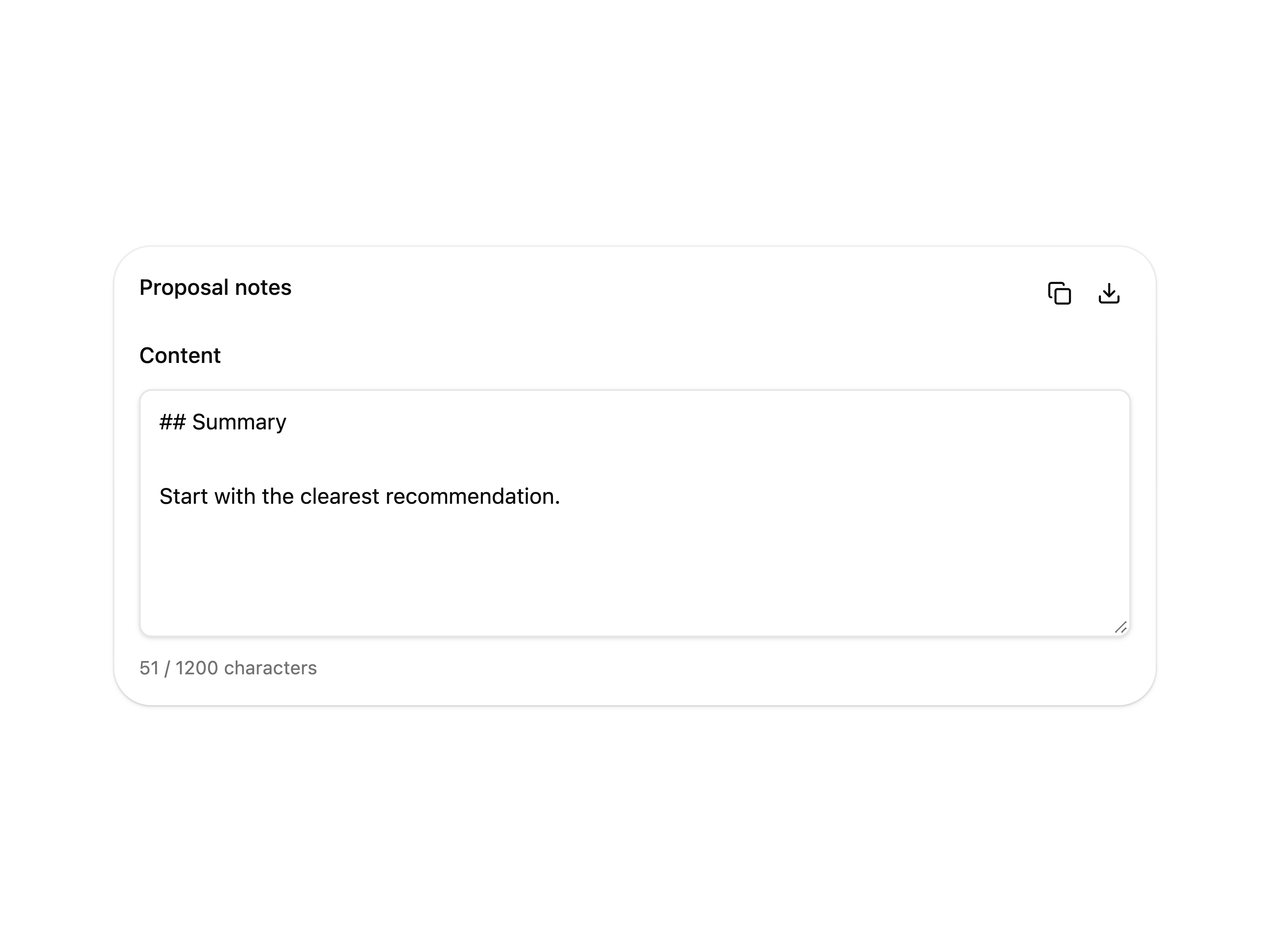Click the empty space below the last sentence
This screenshot has width=1270, height=952.
pos(634,568)
